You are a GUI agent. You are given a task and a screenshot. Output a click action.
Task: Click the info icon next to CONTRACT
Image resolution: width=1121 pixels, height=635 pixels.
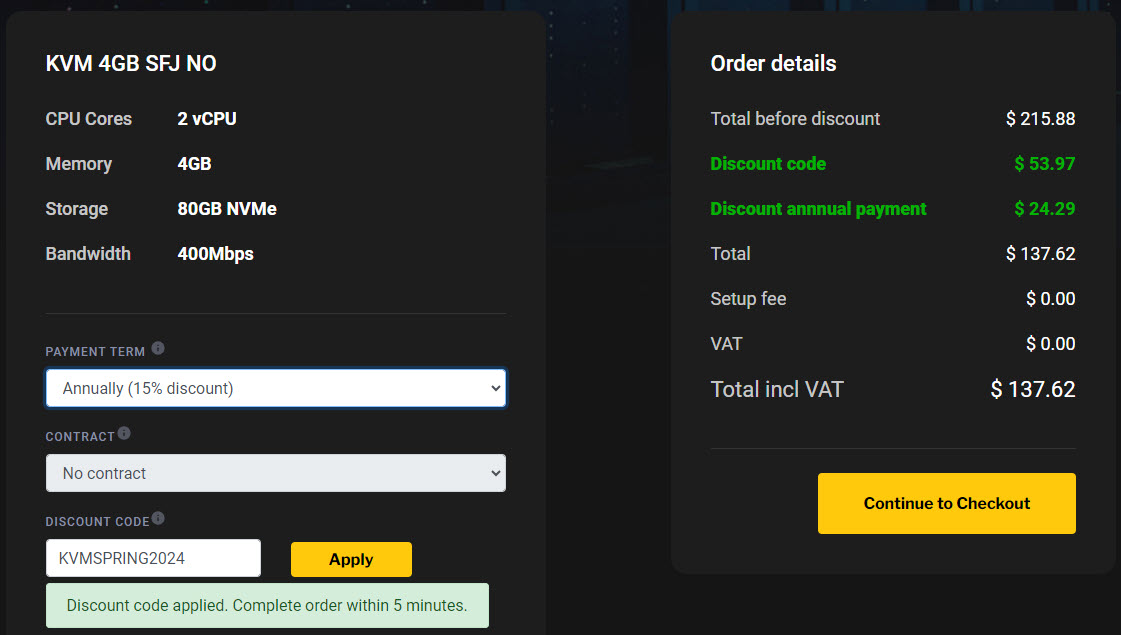[x=124, y=433]
